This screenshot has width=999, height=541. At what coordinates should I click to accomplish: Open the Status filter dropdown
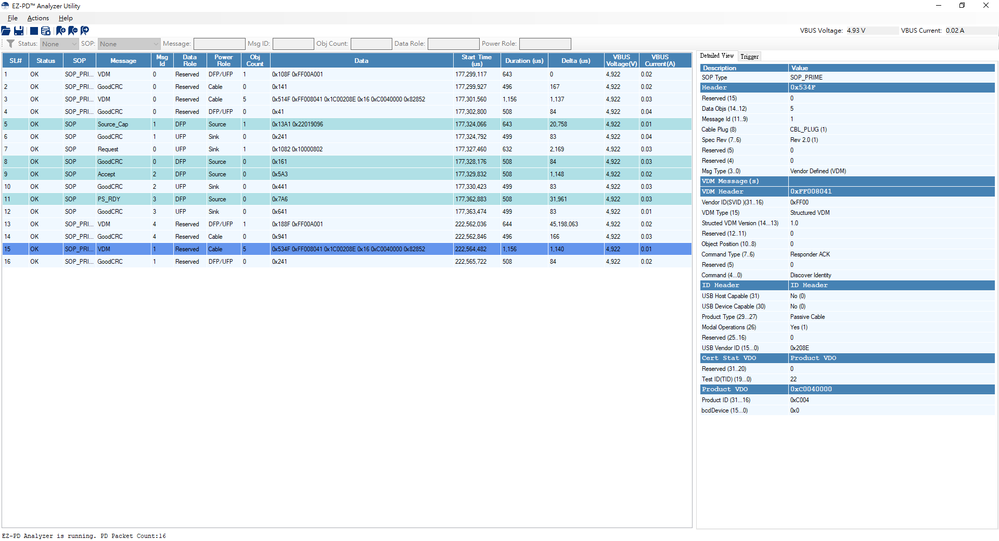(x=59, y=44)
